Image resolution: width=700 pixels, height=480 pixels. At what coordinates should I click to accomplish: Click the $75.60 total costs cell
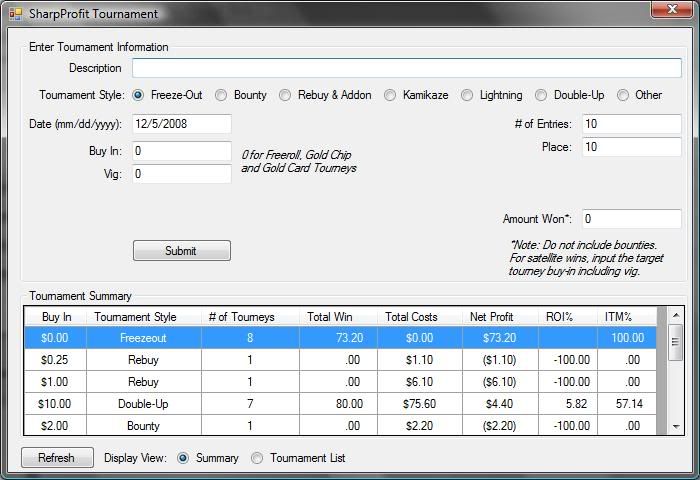(x=420, y=404)
